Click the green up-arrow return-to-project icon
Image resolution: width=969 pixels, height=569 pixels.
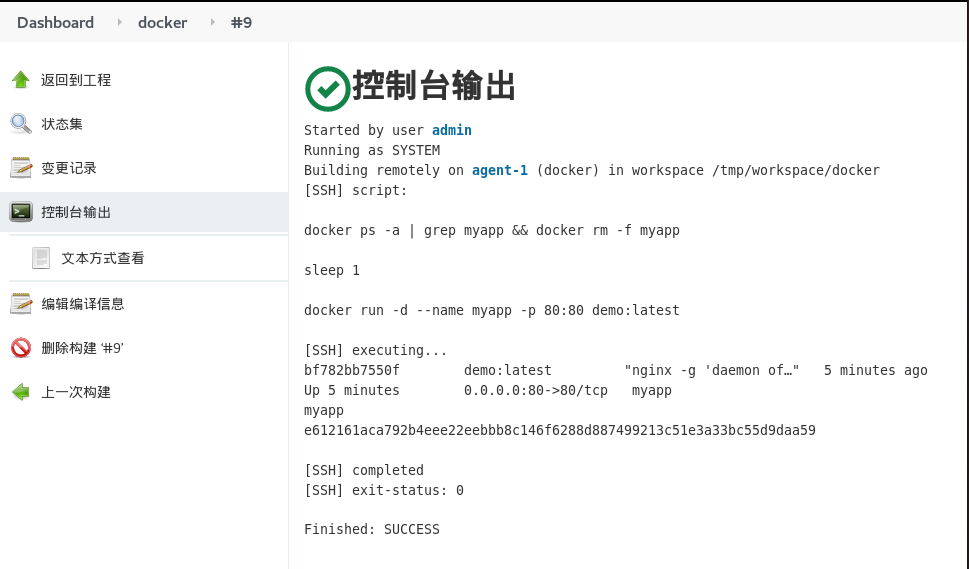(x=21, y=80)
